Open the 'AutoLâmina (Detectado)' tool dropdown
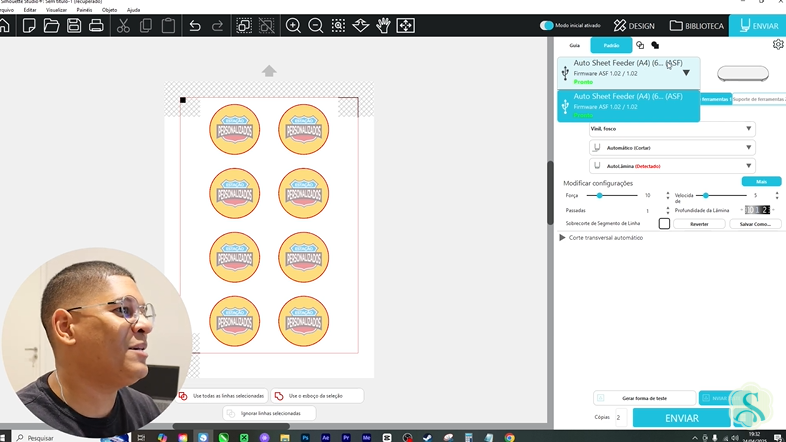 click(x=672, y=165)
